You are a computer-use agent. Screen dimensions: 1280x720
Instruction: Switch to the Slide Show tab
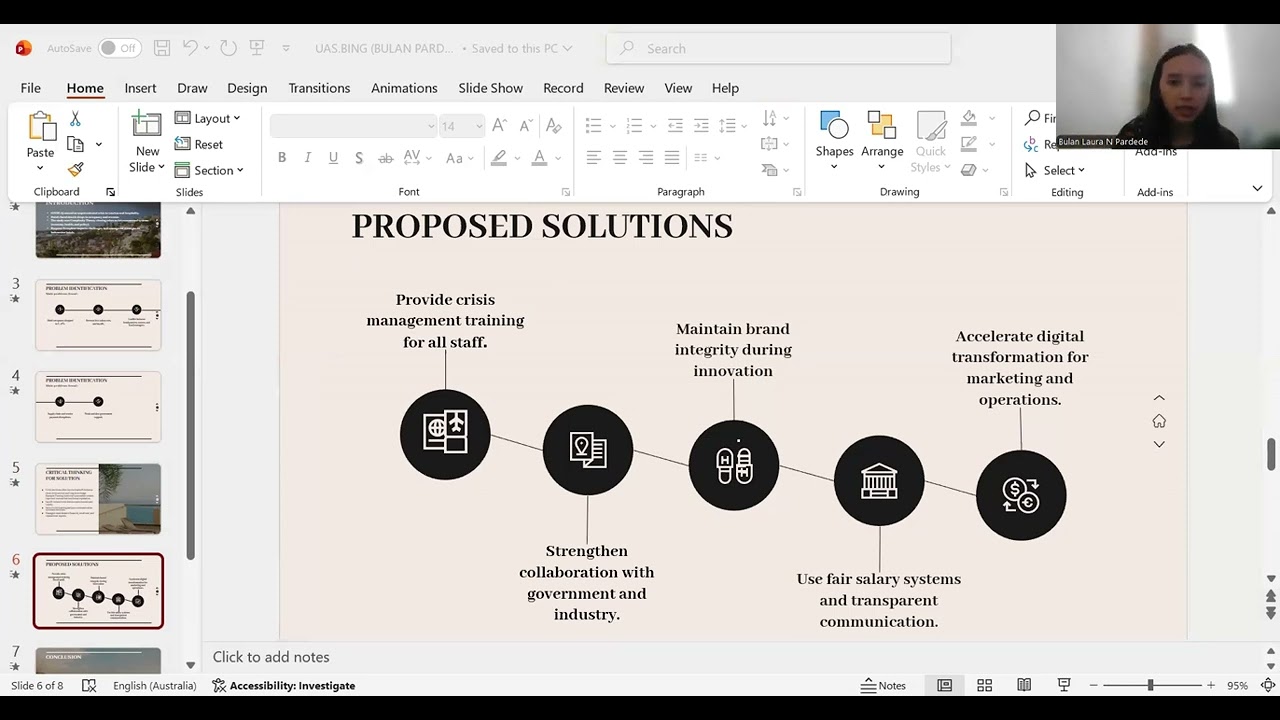point(490,88)
